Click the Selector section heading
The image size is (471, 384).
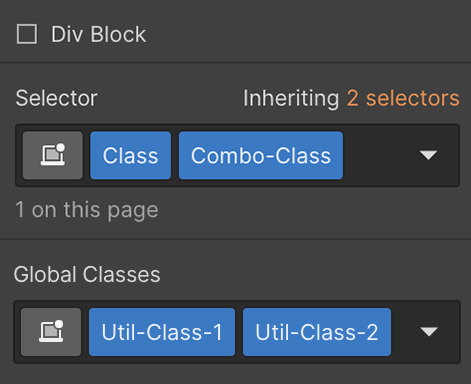(x=56, y=98)
